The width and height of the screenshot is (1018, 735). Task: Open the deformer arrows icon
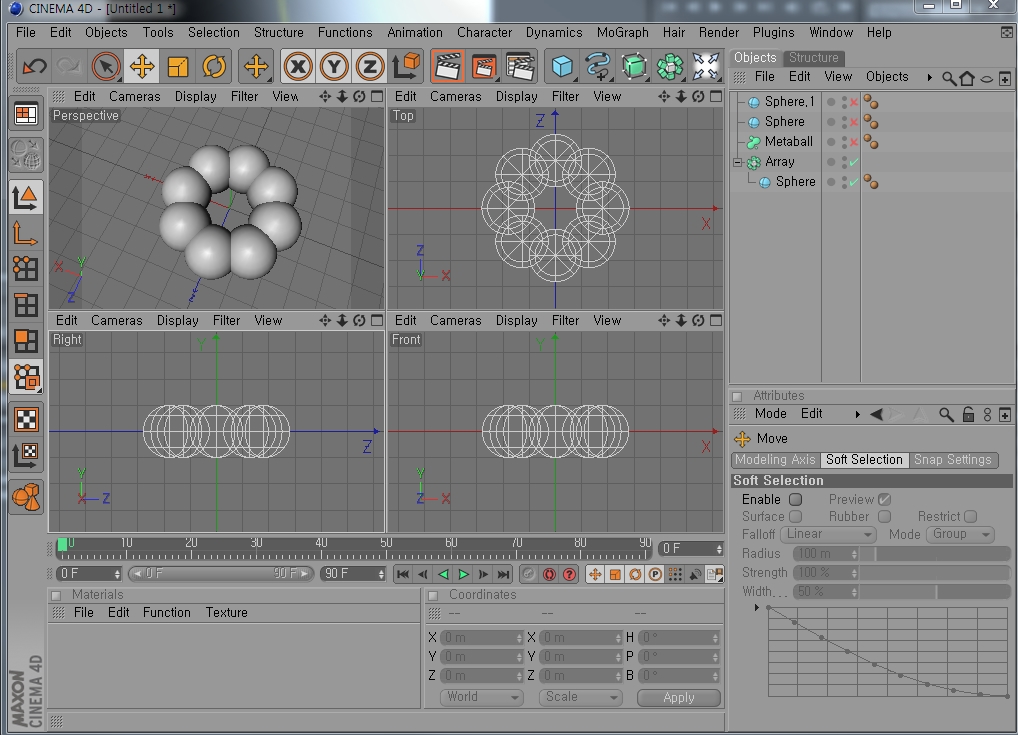pos(705,66)
